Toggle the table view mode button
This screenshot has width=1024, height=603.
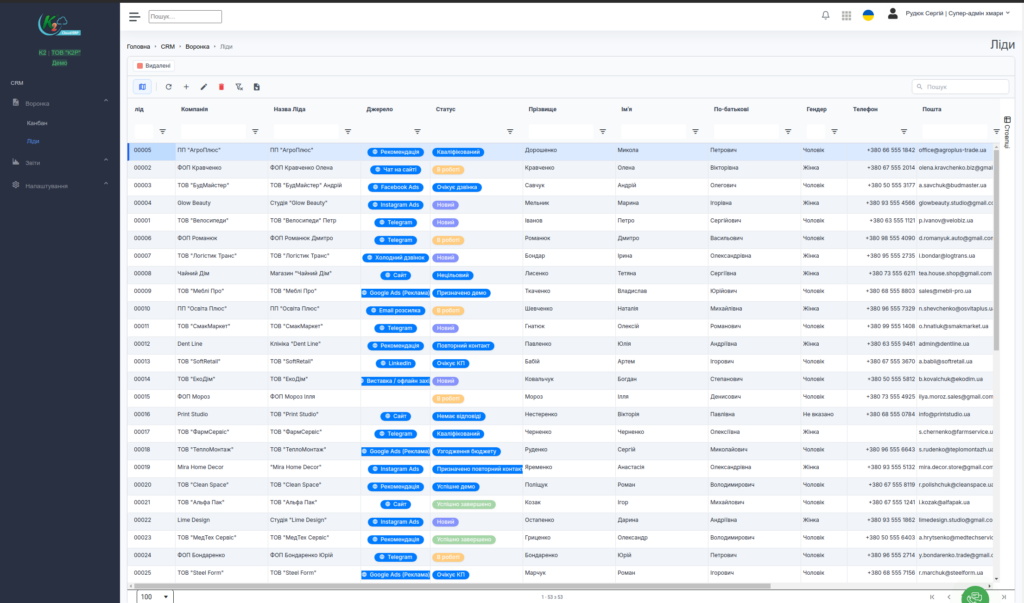pos(142,87)
